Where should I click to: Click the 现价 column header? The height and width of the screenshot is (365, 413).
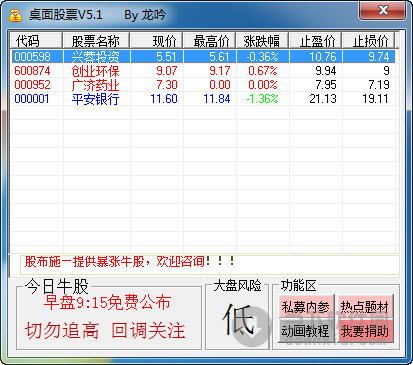156,41
